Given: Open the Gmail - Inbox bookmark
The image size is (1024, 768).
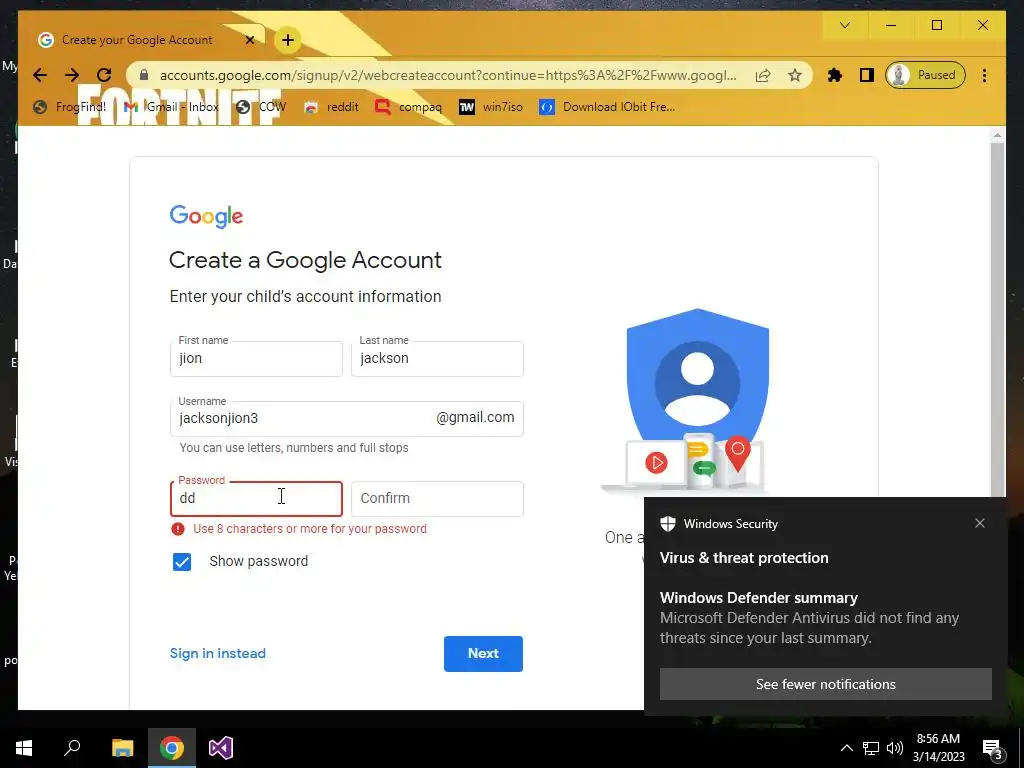Looking at the screenshot, I should 172,106.
